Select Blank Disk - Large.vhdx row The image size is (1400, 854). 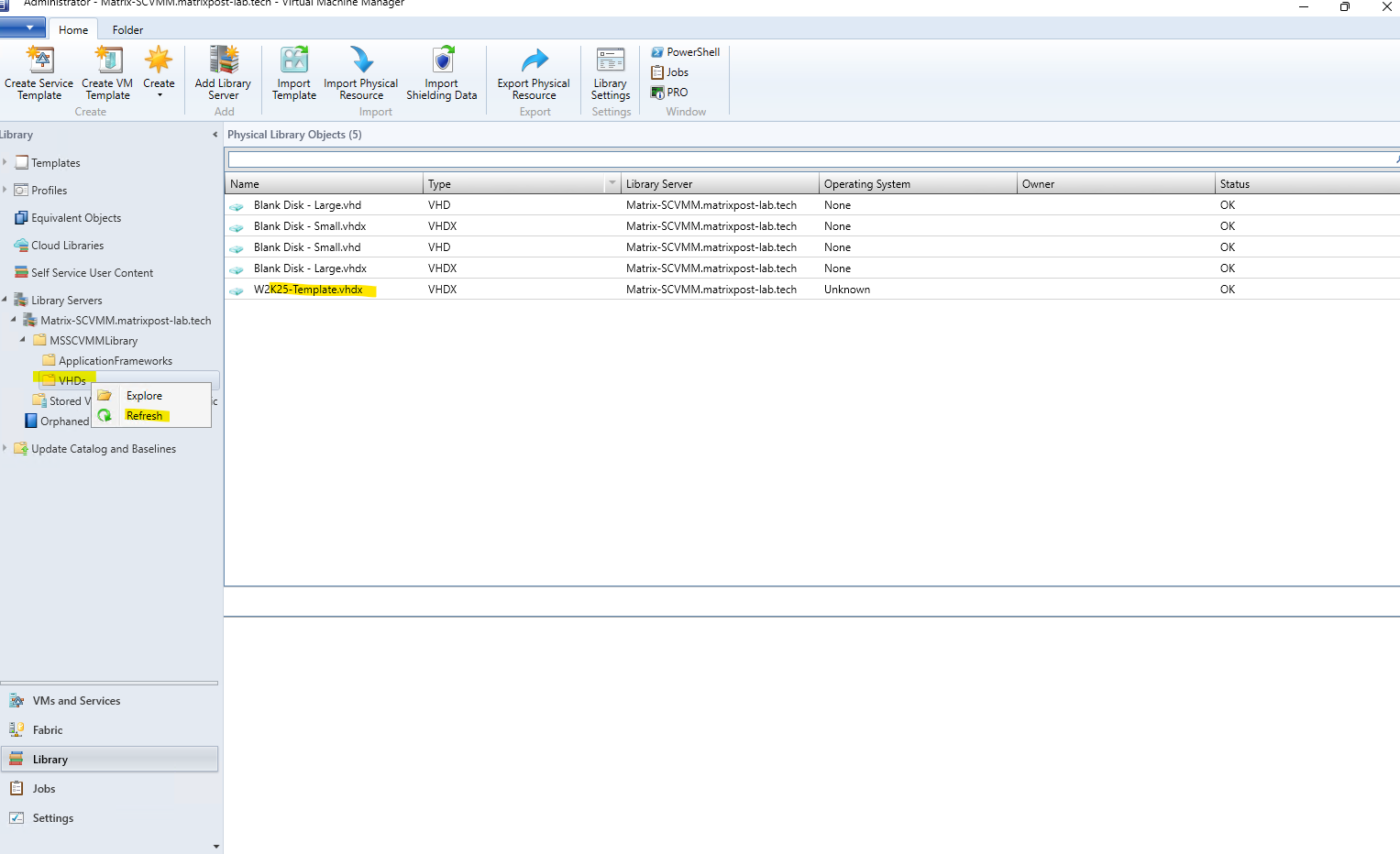point(812,268)
